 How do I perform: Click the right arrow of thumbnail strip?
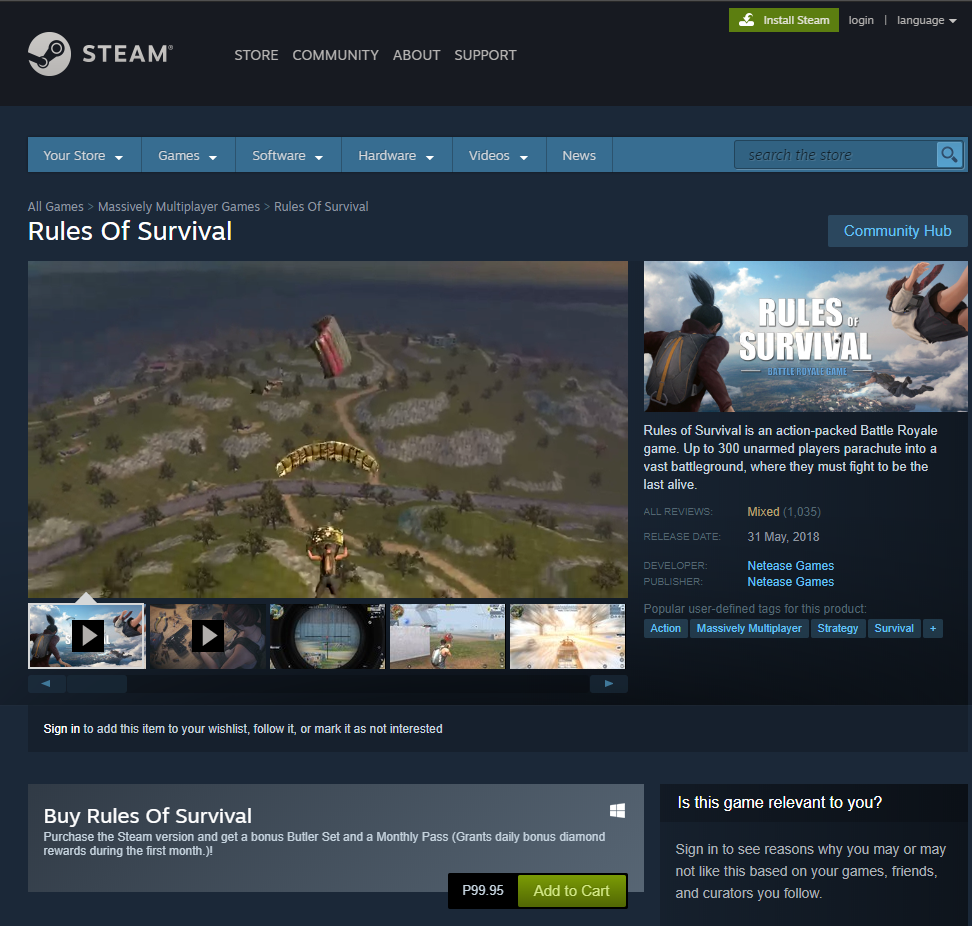click(x=609, y=684)
